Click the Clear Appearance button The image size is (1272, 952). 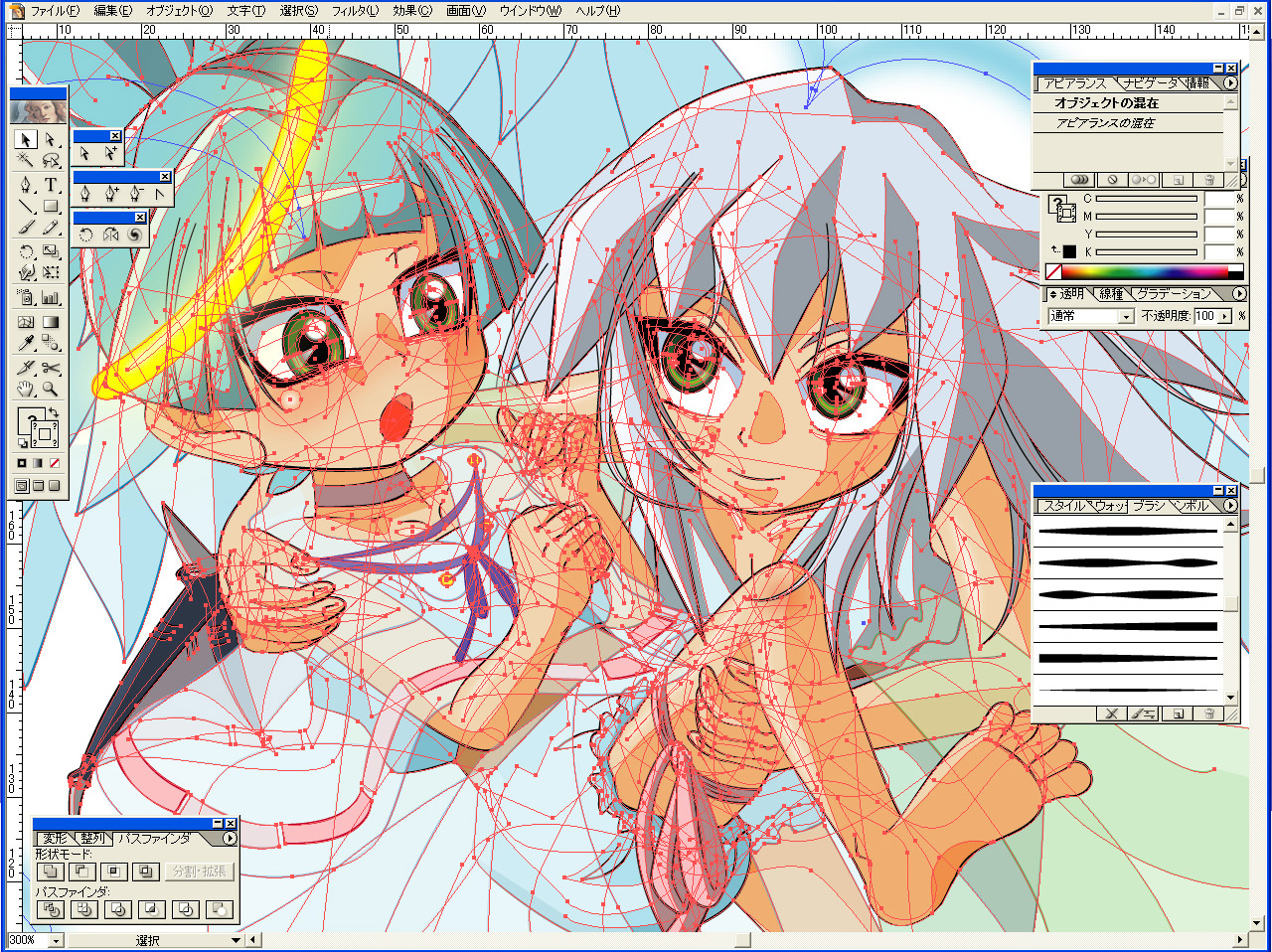pos(1112,180)
